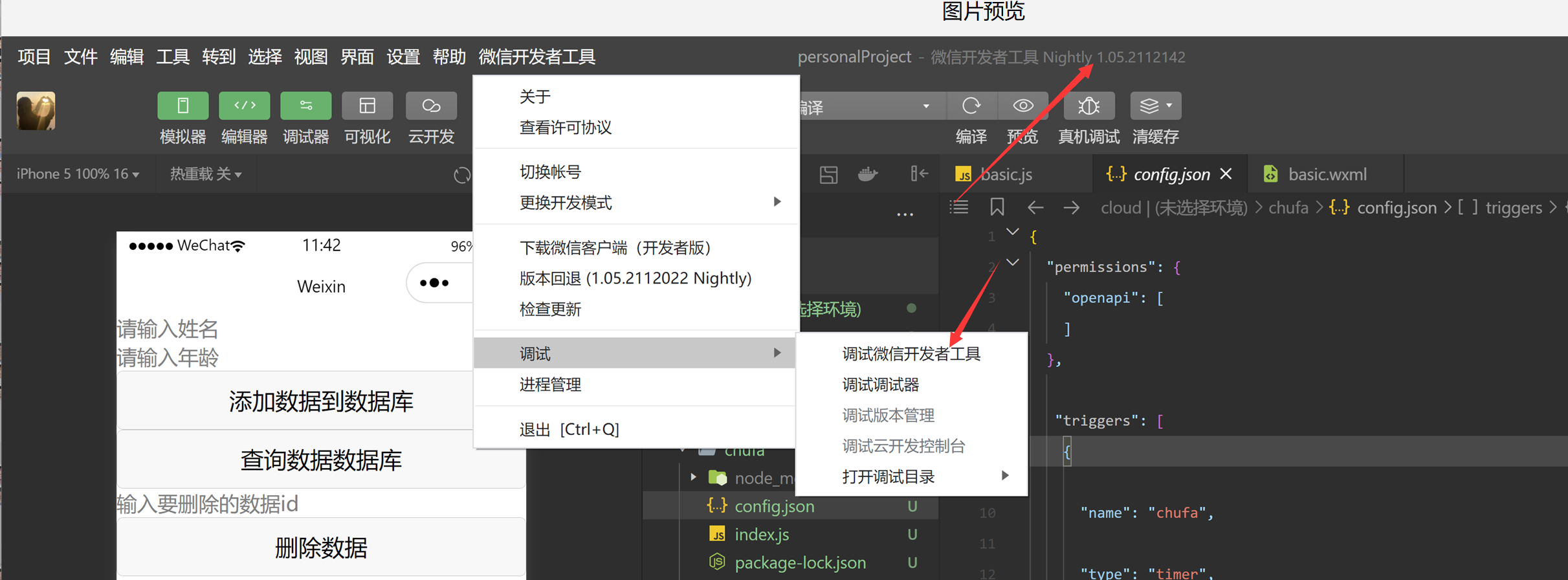This screenshot has height=580, width=1568.
Task: Click 添加数据到数据库 button in simulator
Action: pyautogui.click(x=321, y=401)
